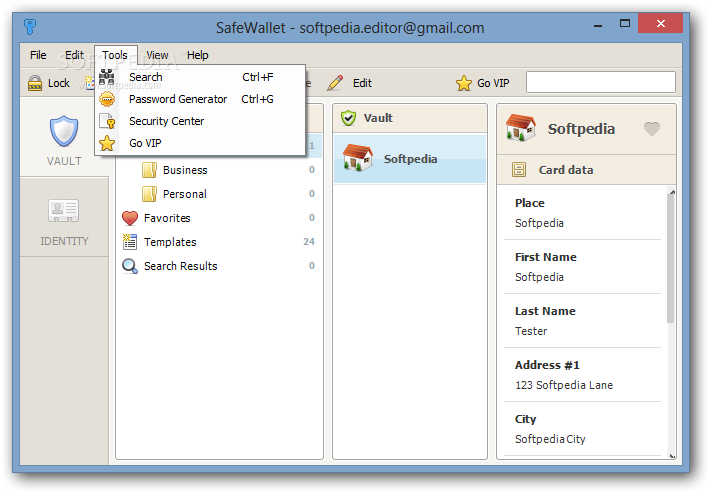The height and width of the screenshot is (493, 710).
Task: Click the card details vertical scrollbar thumb
Action: coord(671,259)
